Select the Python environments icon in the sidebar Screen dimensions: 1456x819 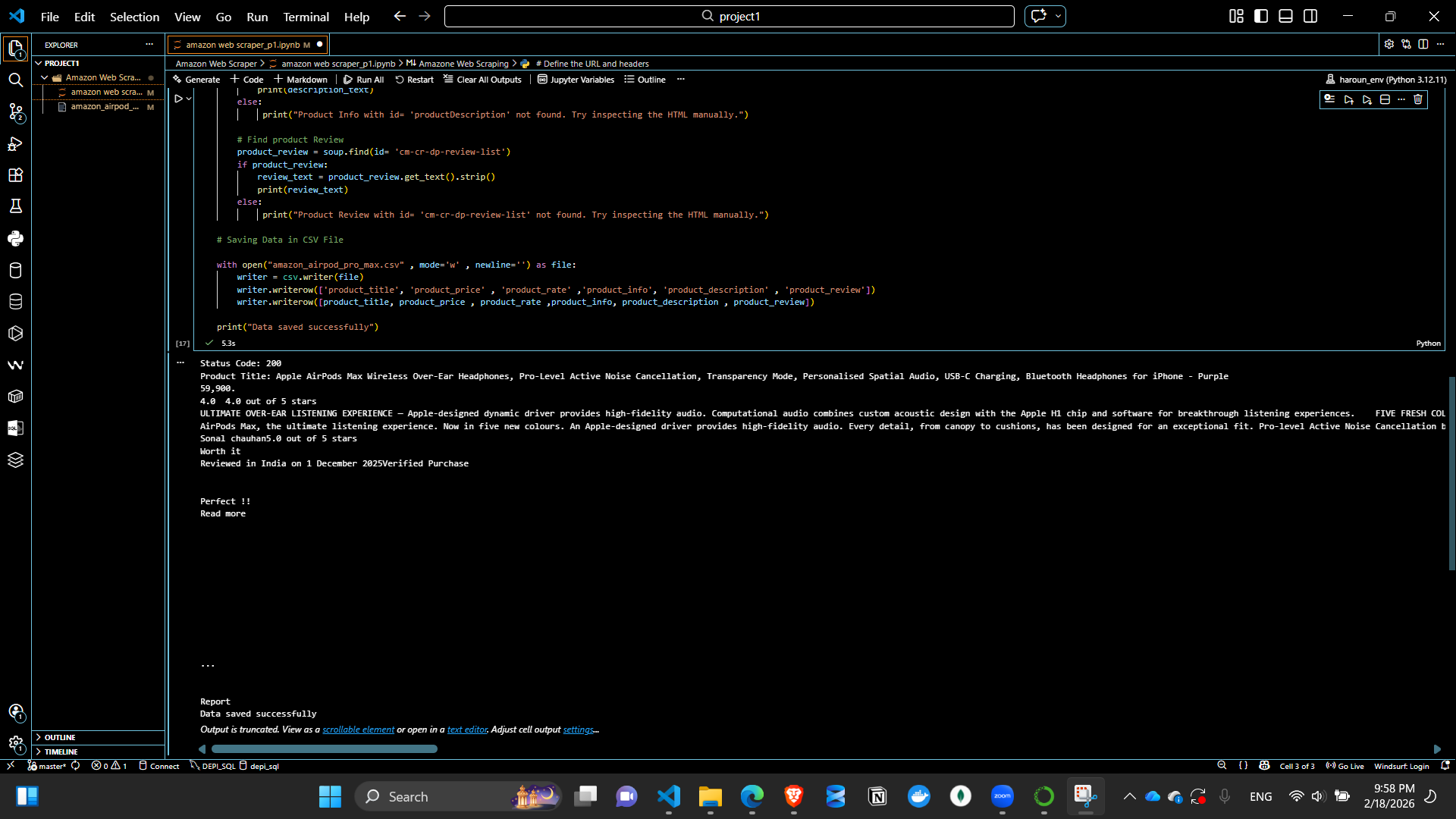tap(15, 239)
